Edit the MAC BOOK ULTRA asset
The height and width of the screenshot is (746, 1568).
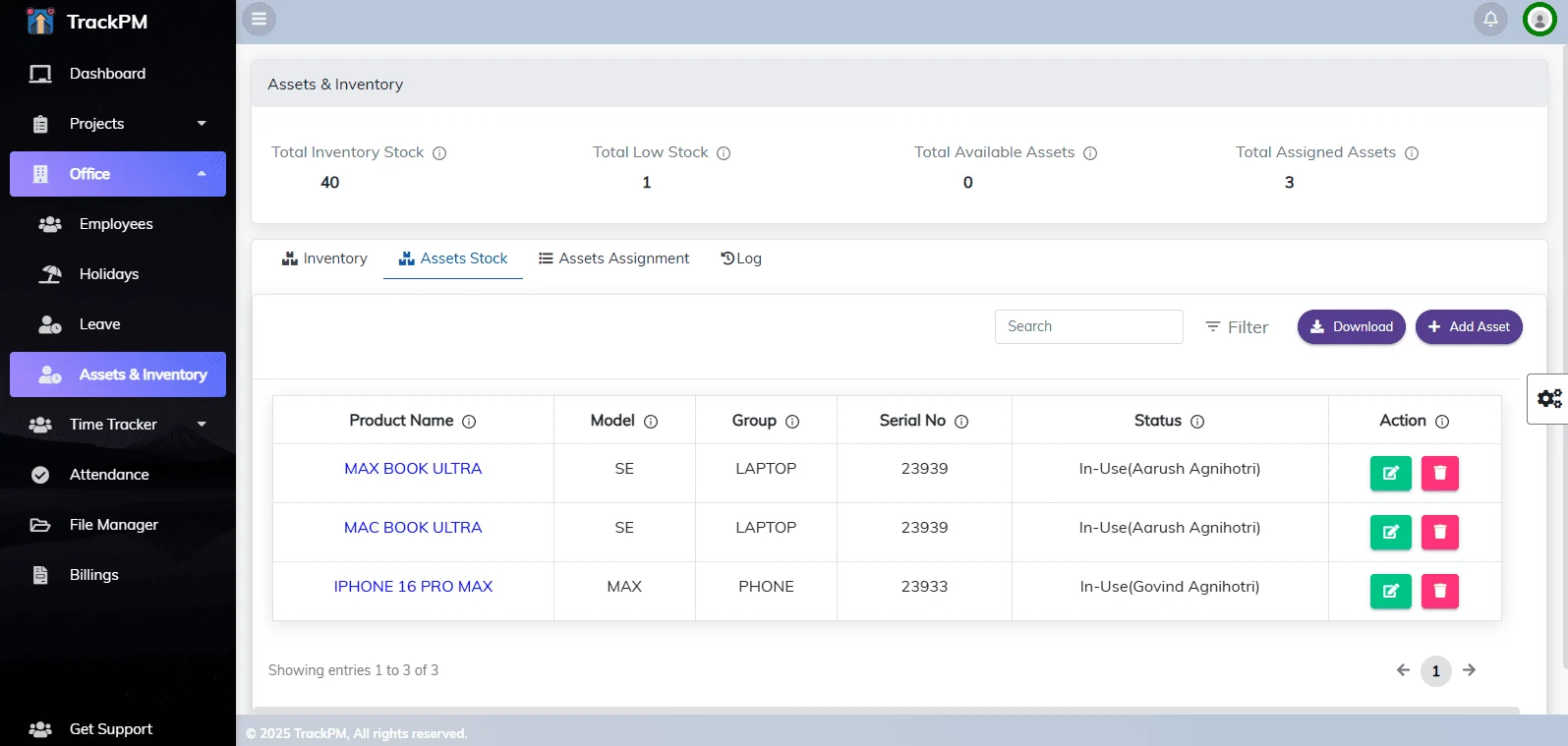(1391, 532)
